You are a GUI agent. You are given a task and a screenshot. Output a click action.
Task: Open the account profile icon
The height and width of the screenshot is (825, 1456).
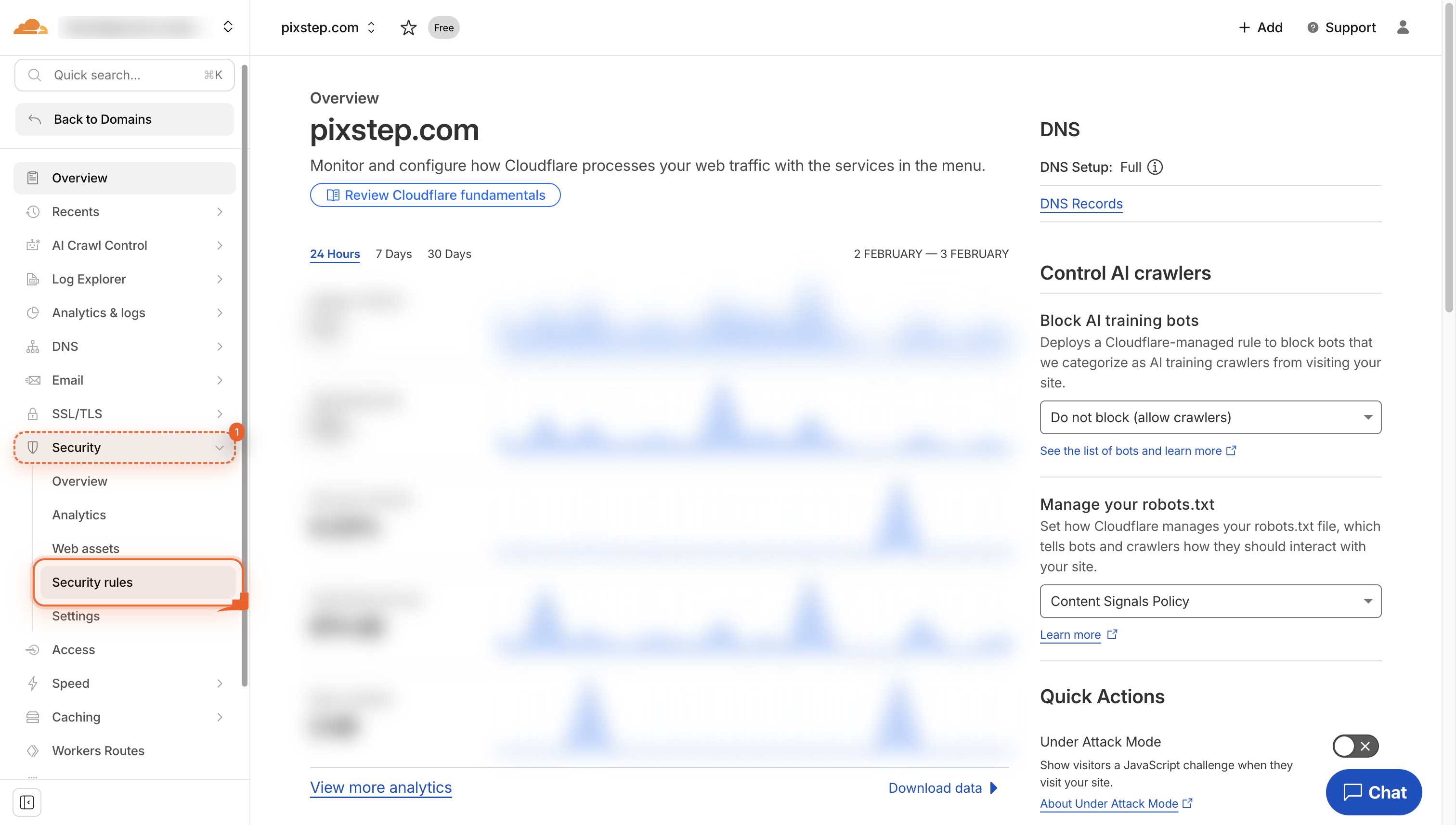click(x=1404, y=27)
